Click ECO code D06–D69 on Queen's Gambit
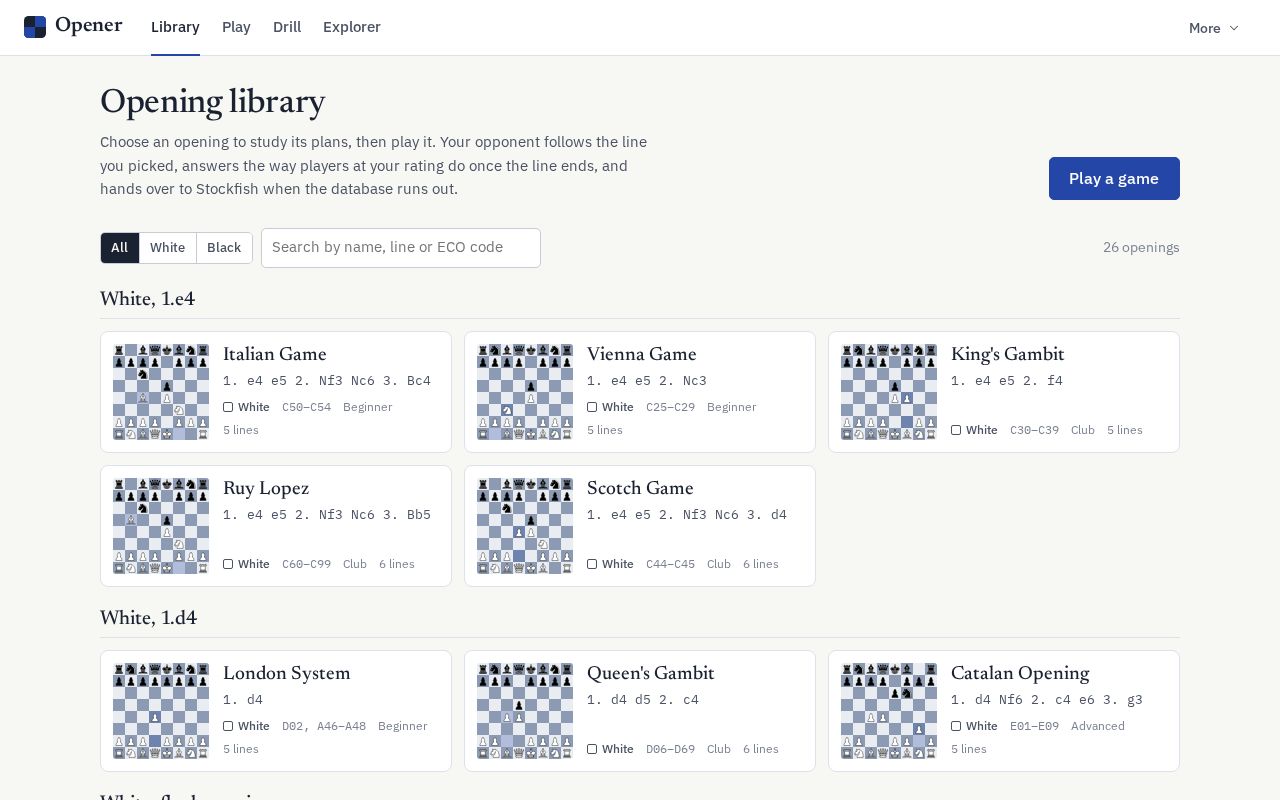 click(x=670, y=749)
